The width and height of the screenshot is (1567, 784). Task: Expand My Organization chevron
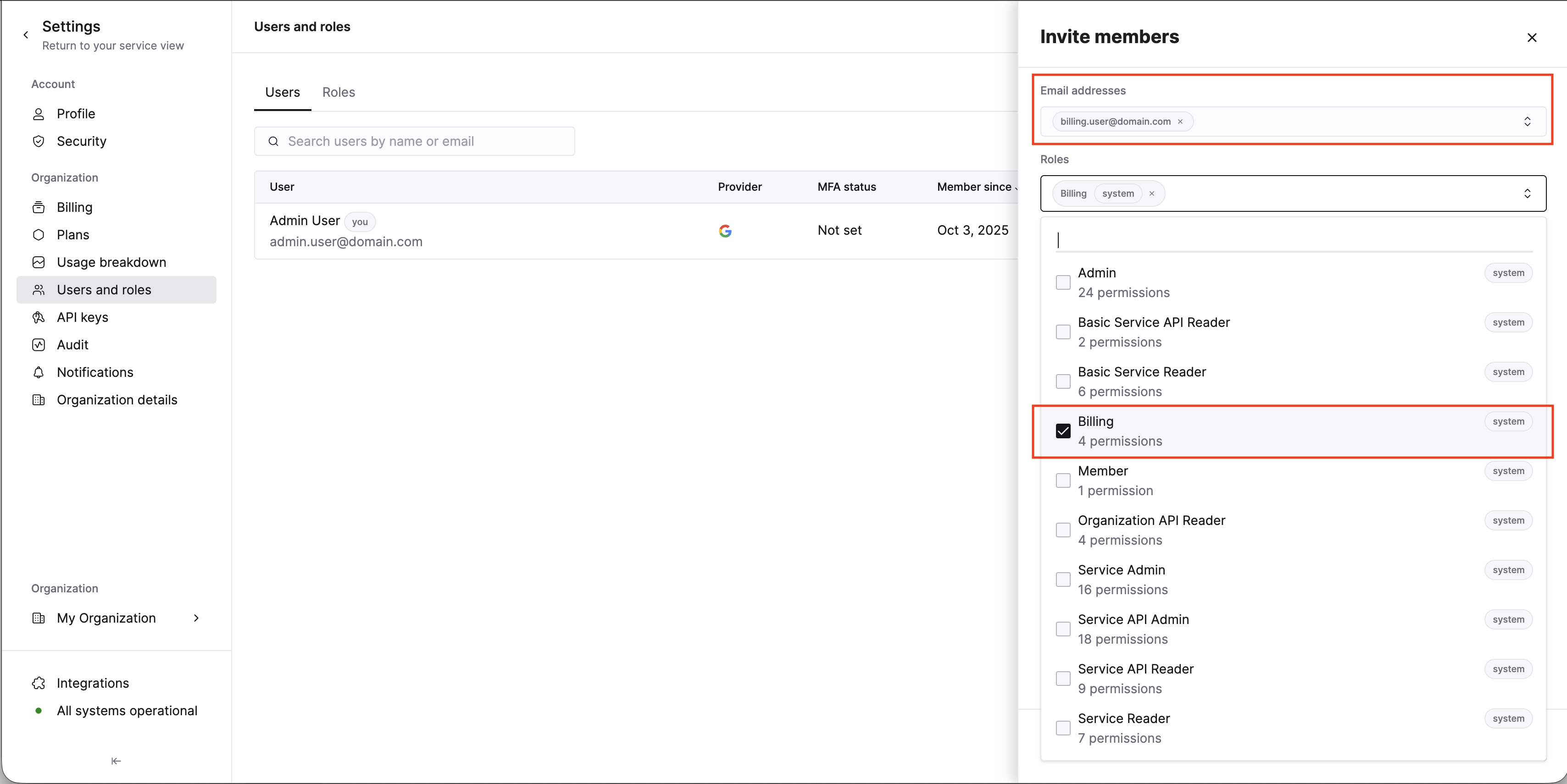[196, 618]
